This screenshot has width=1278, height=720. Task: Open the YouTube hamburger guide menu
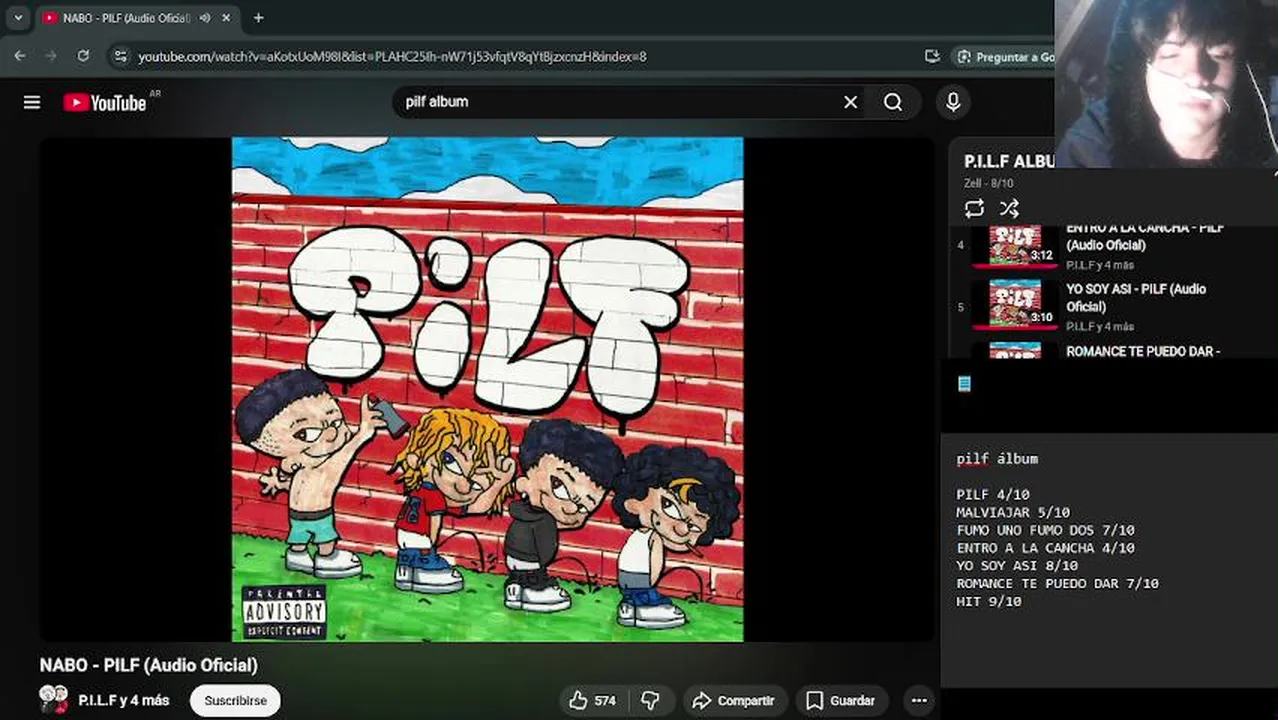pyautogui.click(x=32, y=102)
